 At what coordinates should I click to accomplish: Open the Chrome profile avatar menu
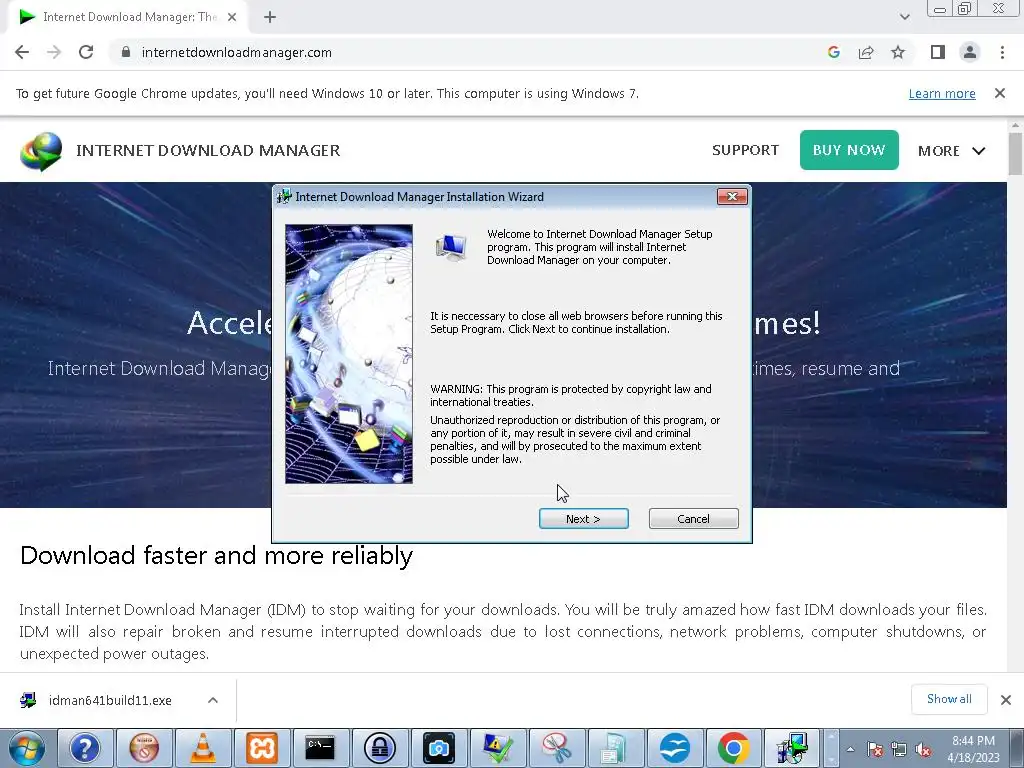970,52
